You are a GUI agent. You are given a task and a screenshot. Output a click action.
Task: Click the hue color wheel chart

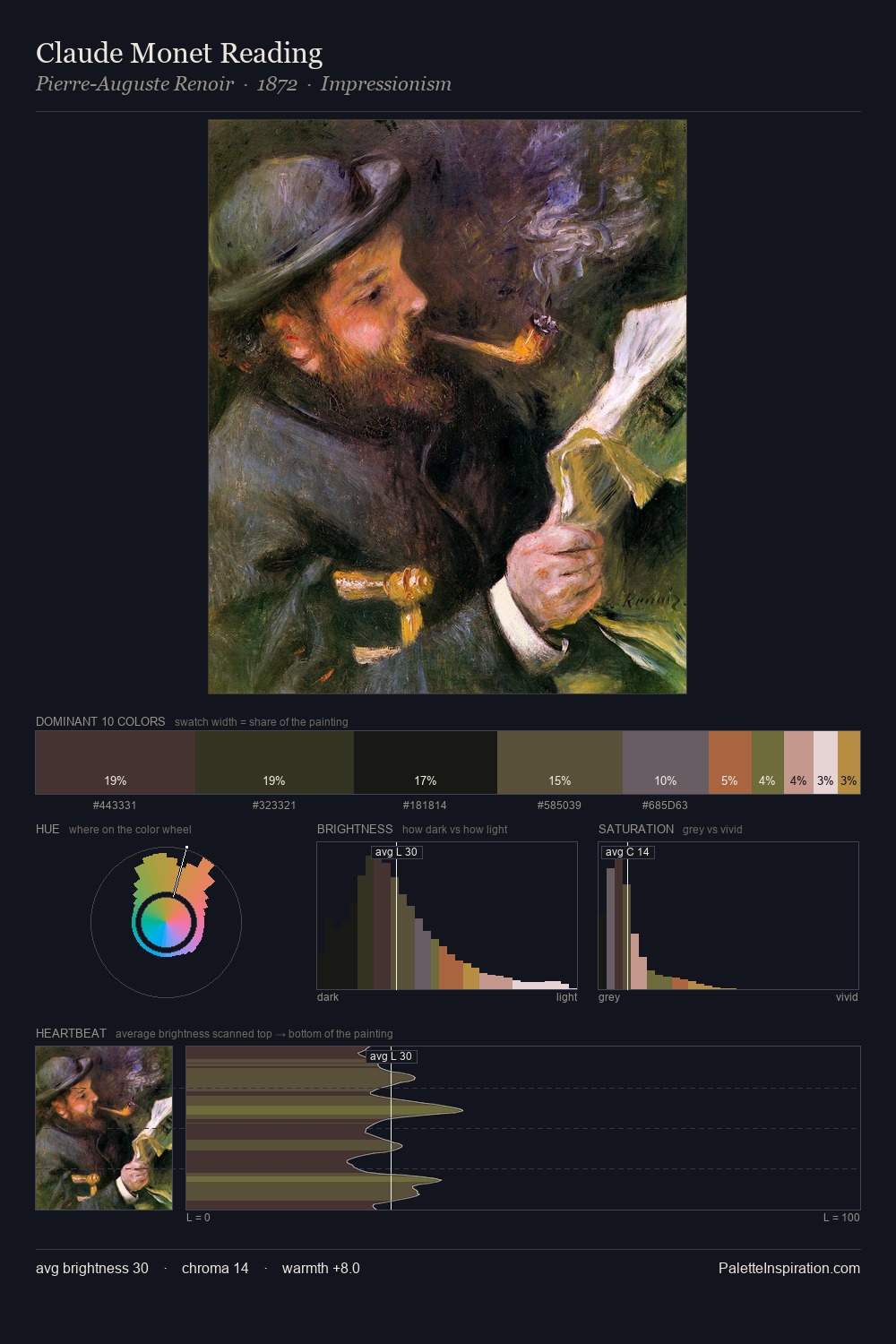pos(166,921)
